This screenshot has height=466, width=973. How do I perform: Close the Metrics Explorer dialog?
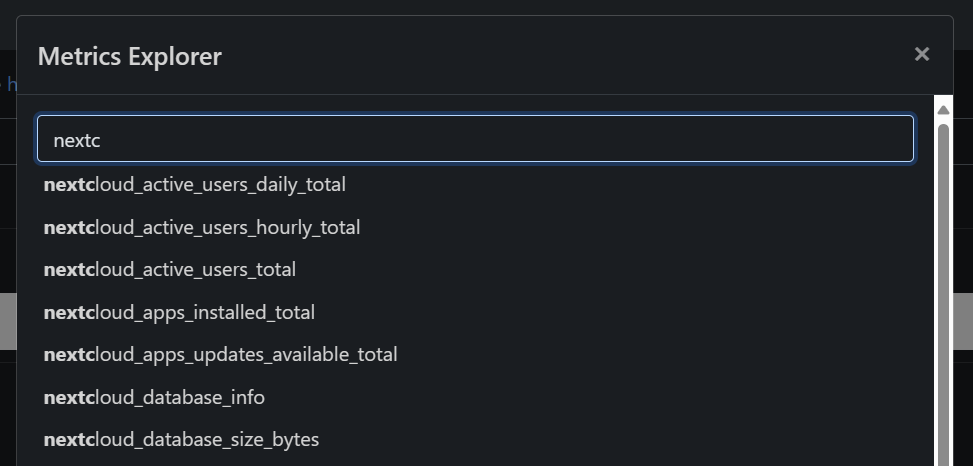(921, 55)
